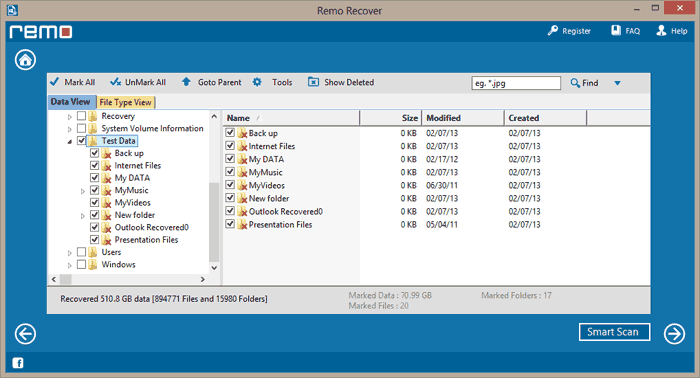Click the Mark All checkmark icon
This screenshot has height=378, width=700.
tap(54, 82)
